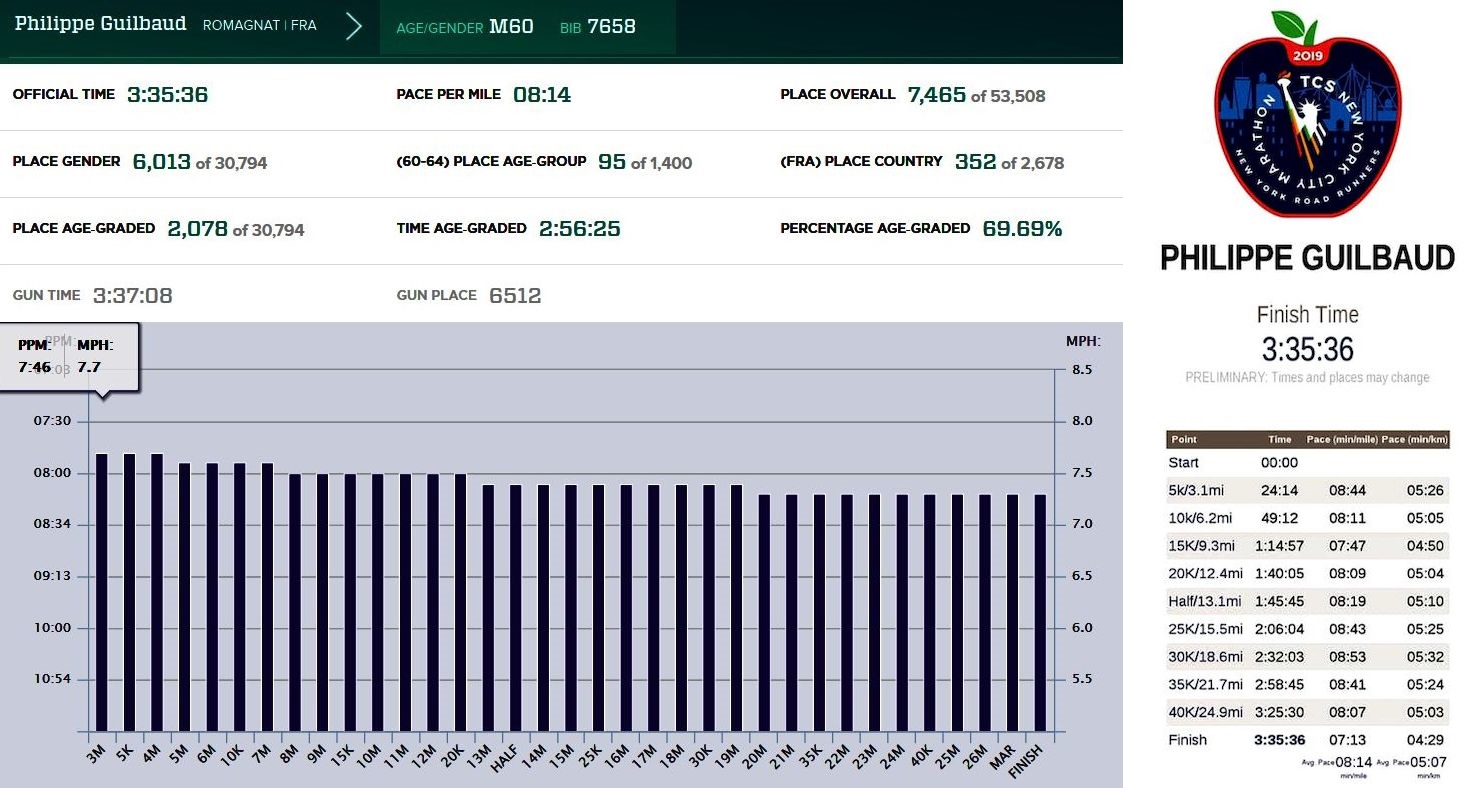Viewport: 1484px width, 788px height.
Task: Click the Finish row time 3:35:36 in table
Action: click(1280, 741)
